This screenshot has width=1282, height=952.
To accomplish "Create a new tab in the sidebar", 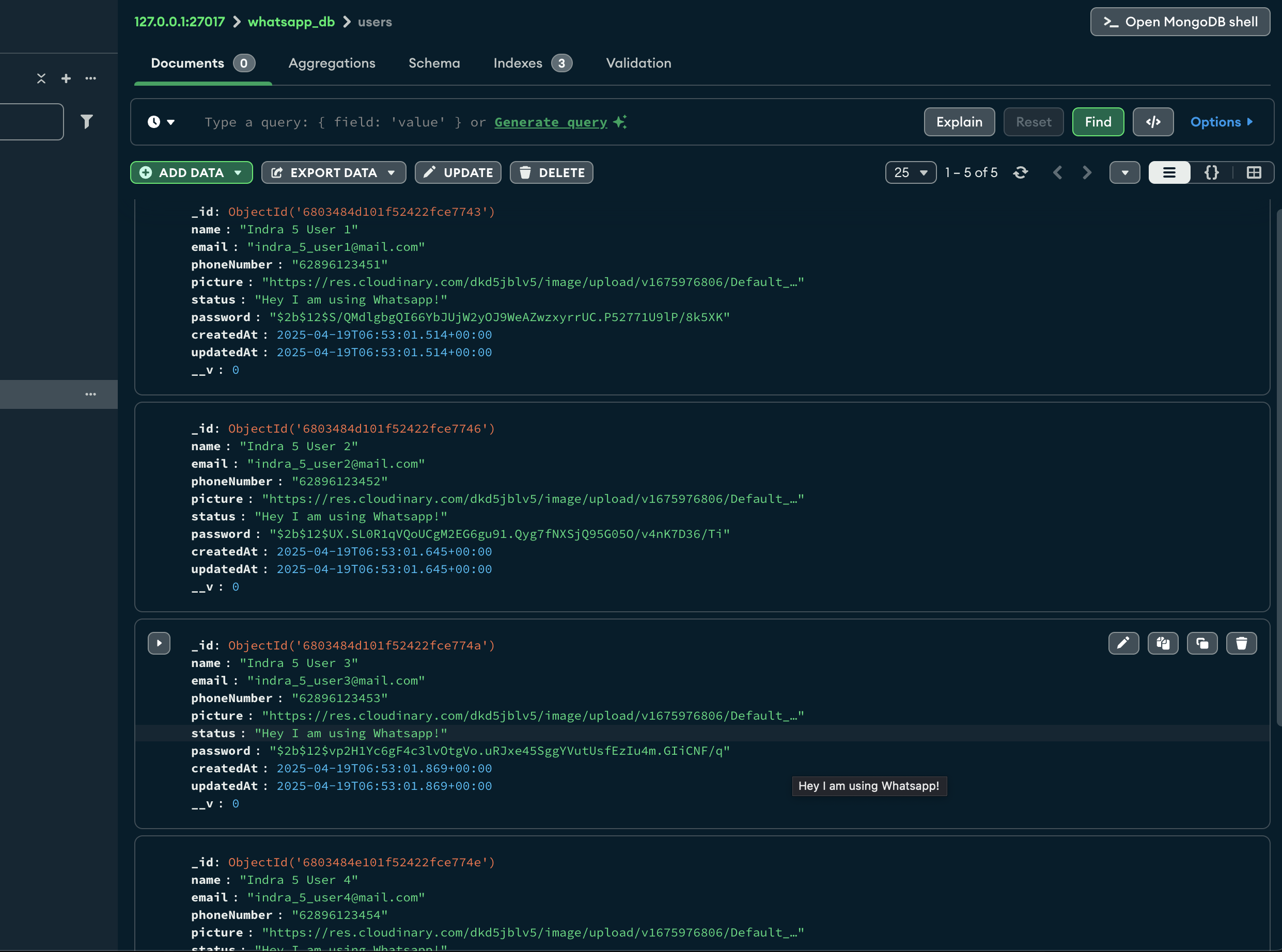I will point(66,78).
